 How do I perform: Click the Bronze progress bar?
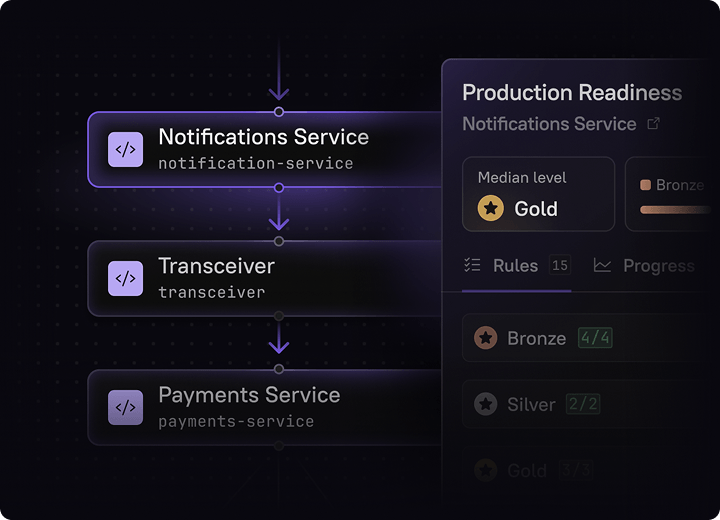click(x=676, y=210)
